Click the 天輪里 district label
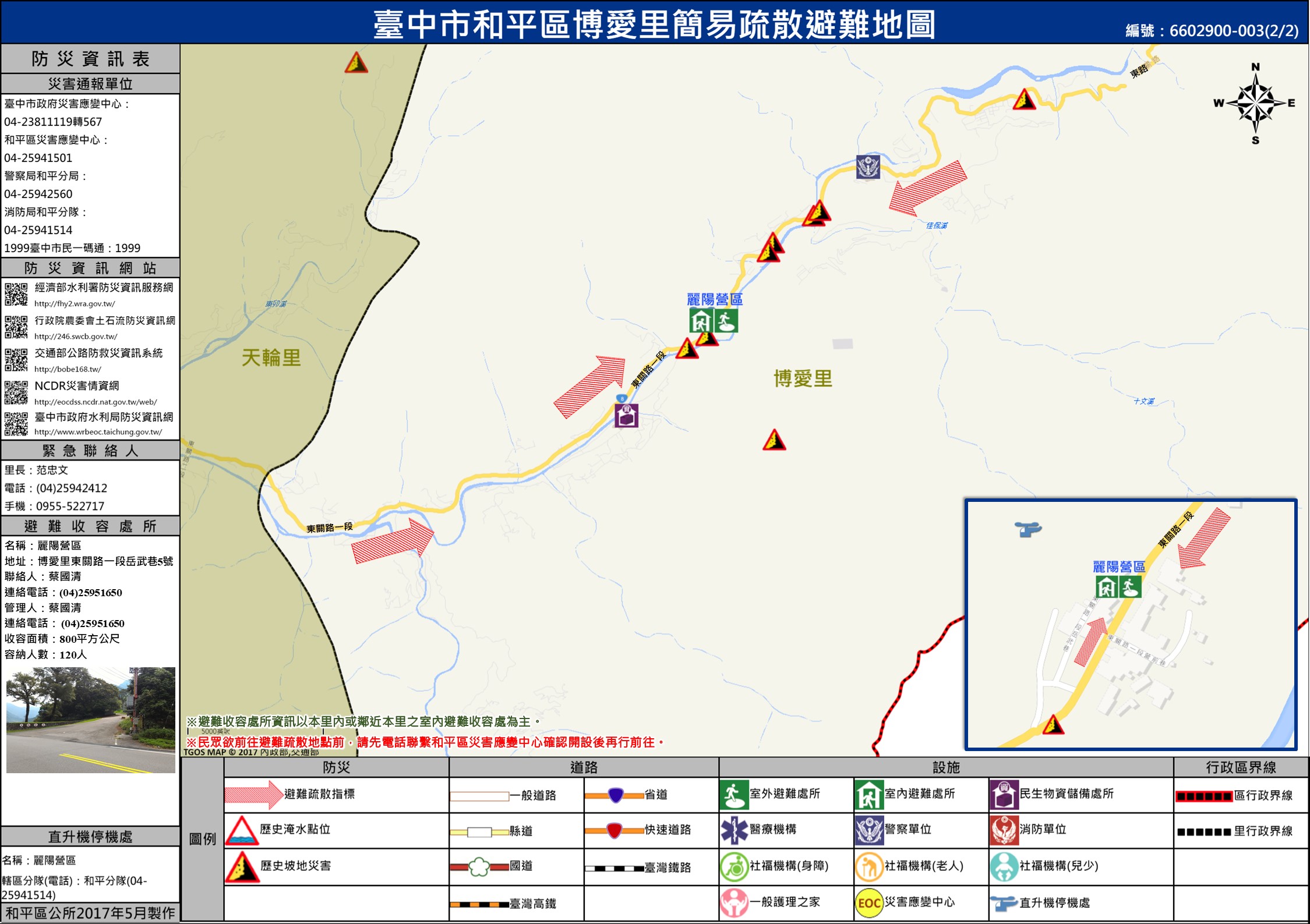Screen dimensions: 1310x924 271,357
